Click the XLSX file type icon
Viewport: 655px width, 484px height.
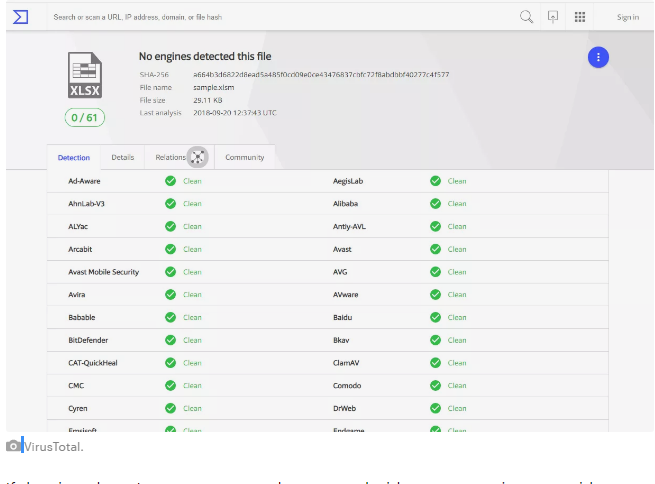pos(85,75)
